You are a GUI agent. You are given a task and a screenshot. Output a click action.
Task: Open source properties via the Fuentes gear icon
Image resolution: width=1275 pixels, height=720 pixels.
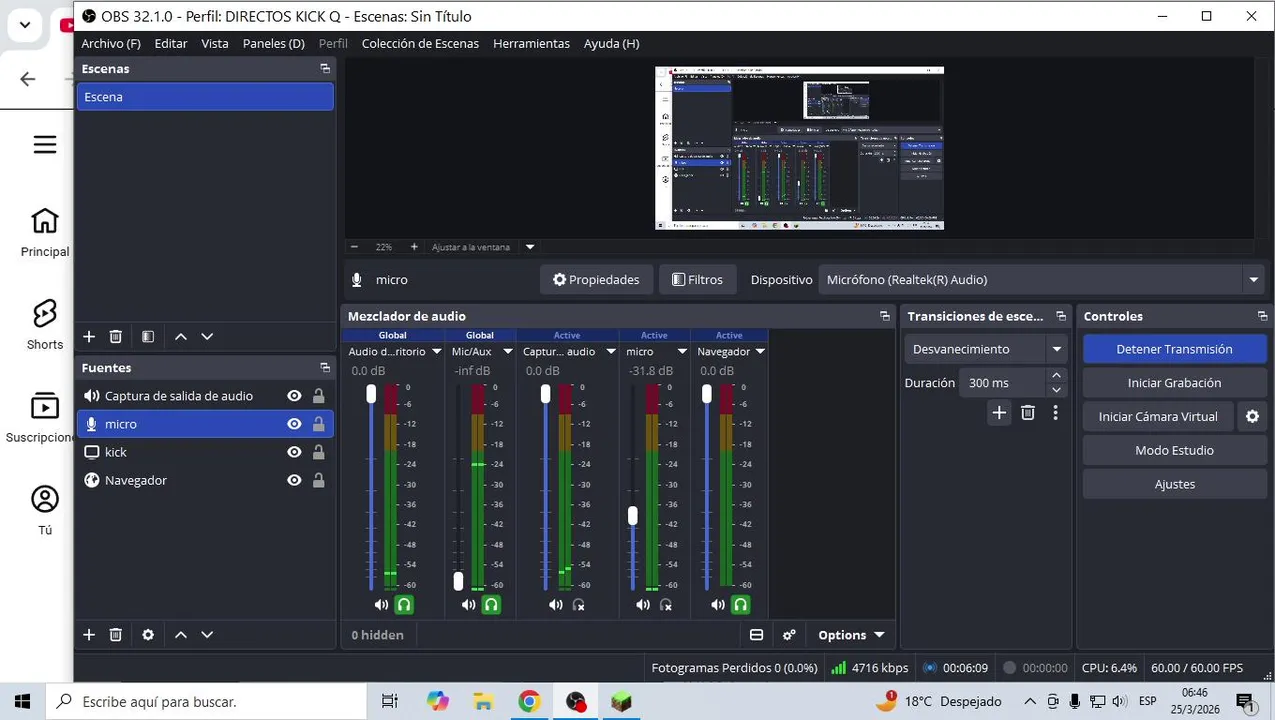pyautogui.click(x=148, y=635)
